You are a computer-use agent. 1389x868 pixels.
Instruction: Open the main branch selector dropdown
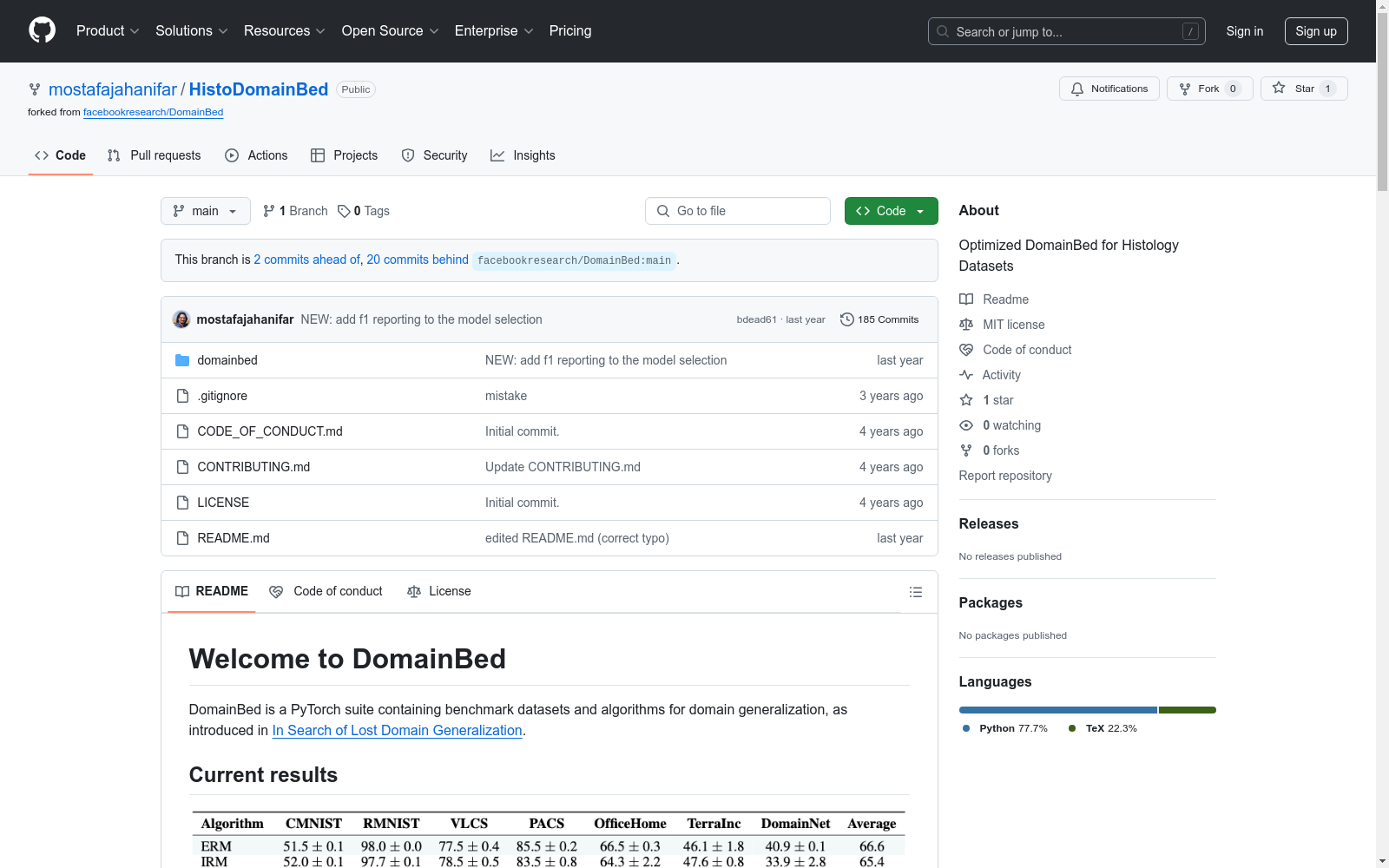click(x=206, y=211)
